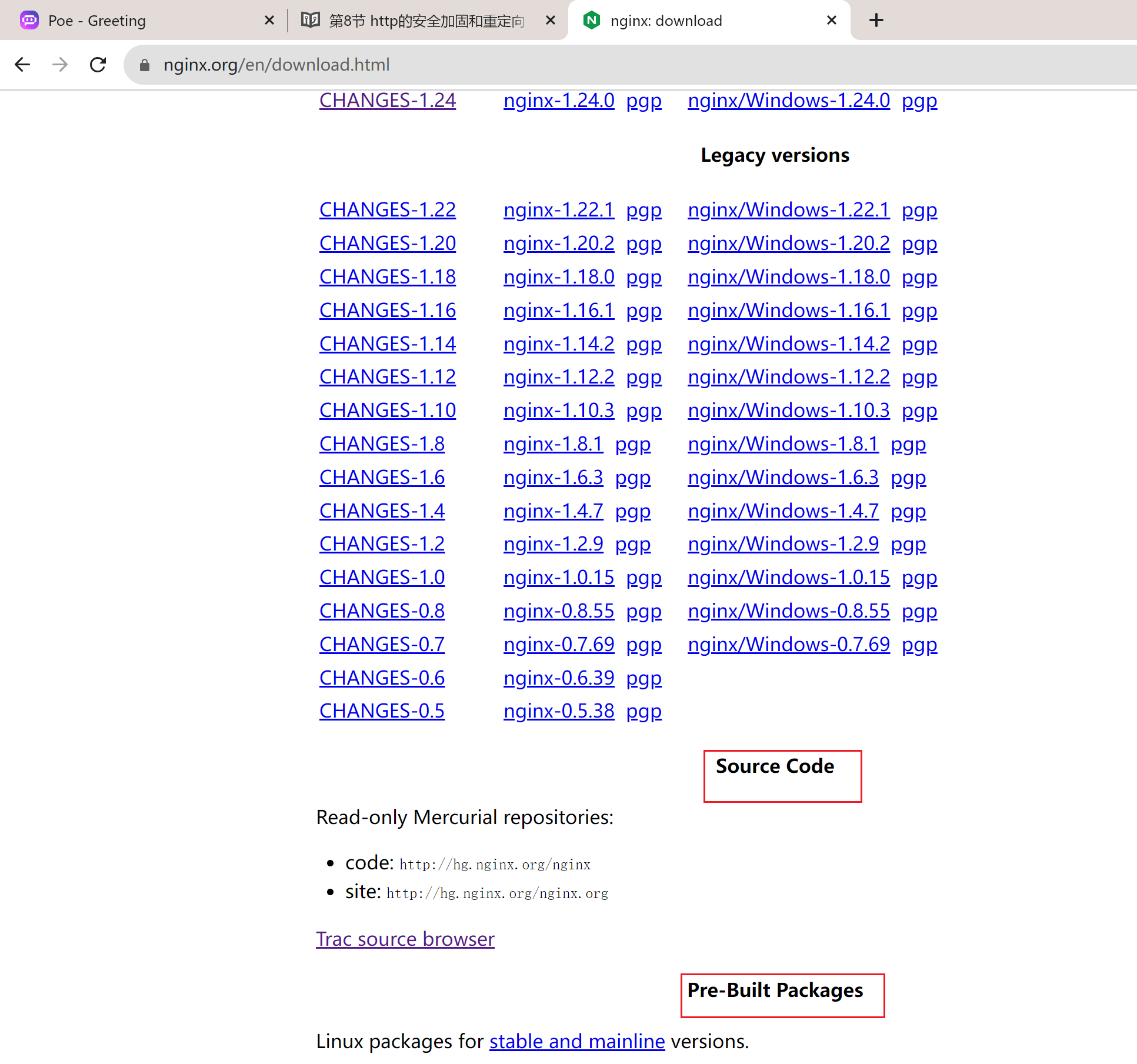Close the 第8节 http tab
The height and width of the screenshot is (1064, 1137).
coord(551,20)
